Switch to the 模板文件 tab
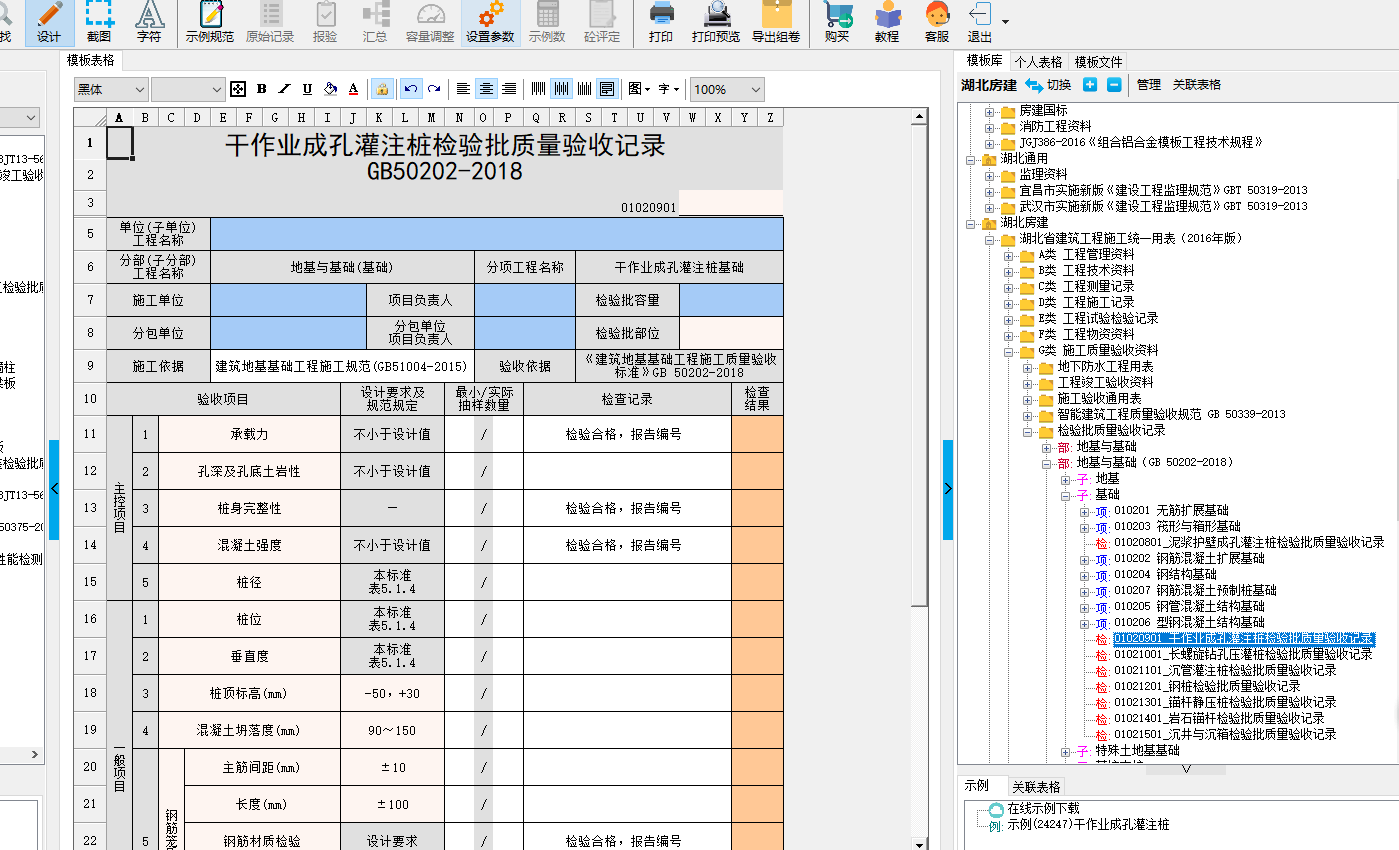The height and width of the screenshot is (850, 1399). (1098, 62)
